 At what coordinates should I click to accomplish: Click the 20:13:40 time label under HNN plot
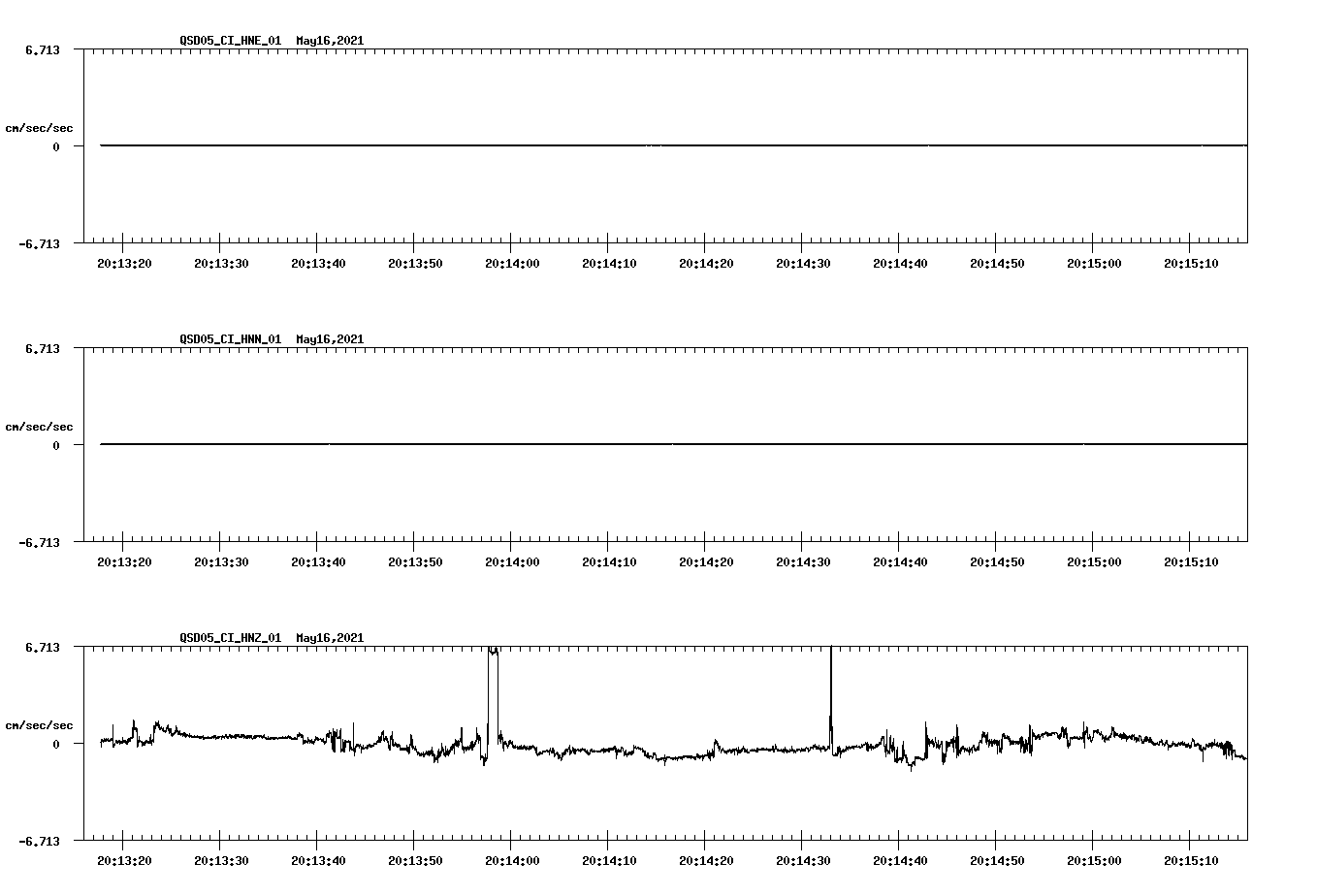tap(318, 562)
